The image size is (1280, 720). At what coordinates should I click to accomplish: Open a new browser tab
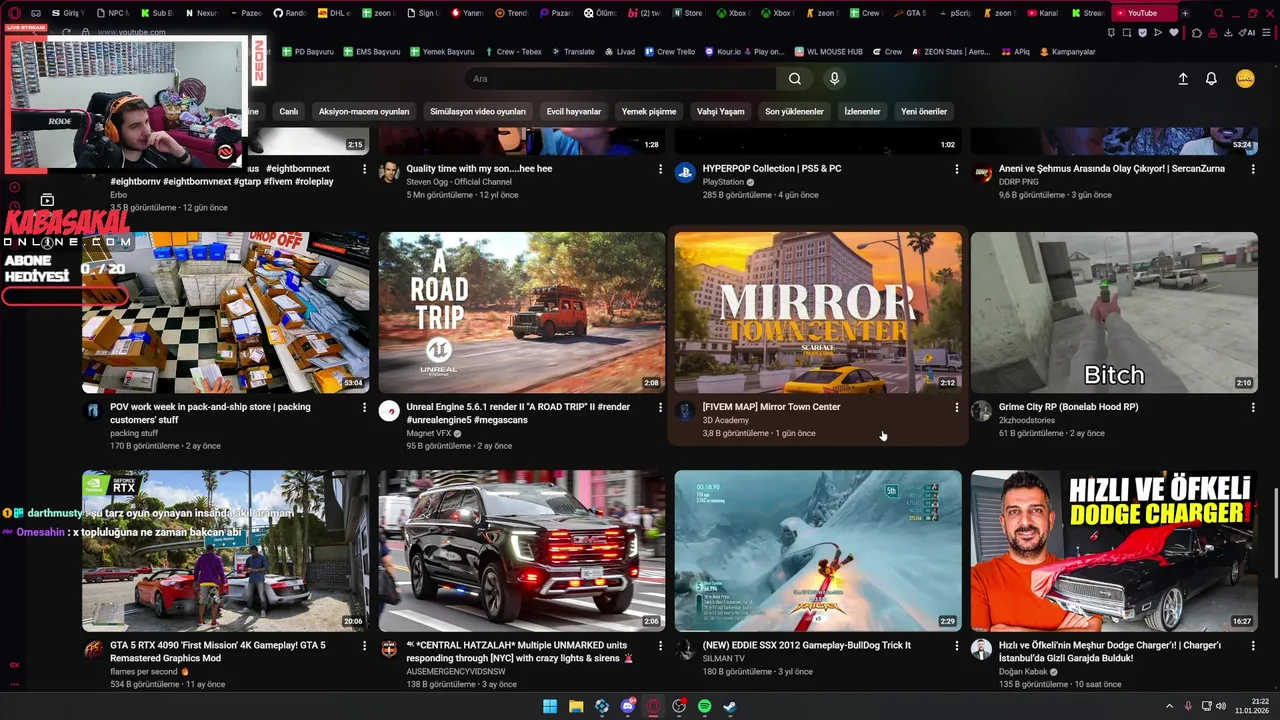[1185, 13]
